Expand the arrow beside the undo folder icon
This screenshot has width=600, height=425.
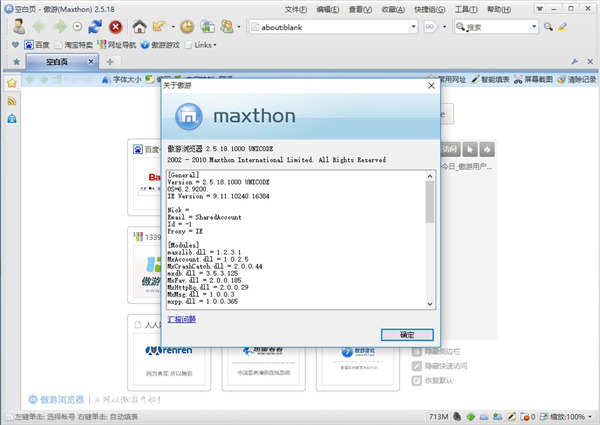173,27
